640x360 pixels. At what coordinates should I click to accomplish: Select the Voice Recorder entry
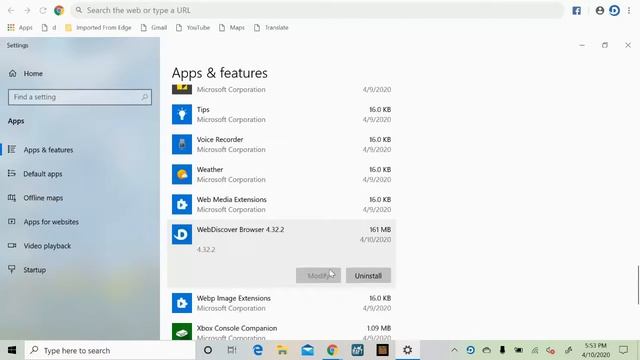(x=281, y=144)
